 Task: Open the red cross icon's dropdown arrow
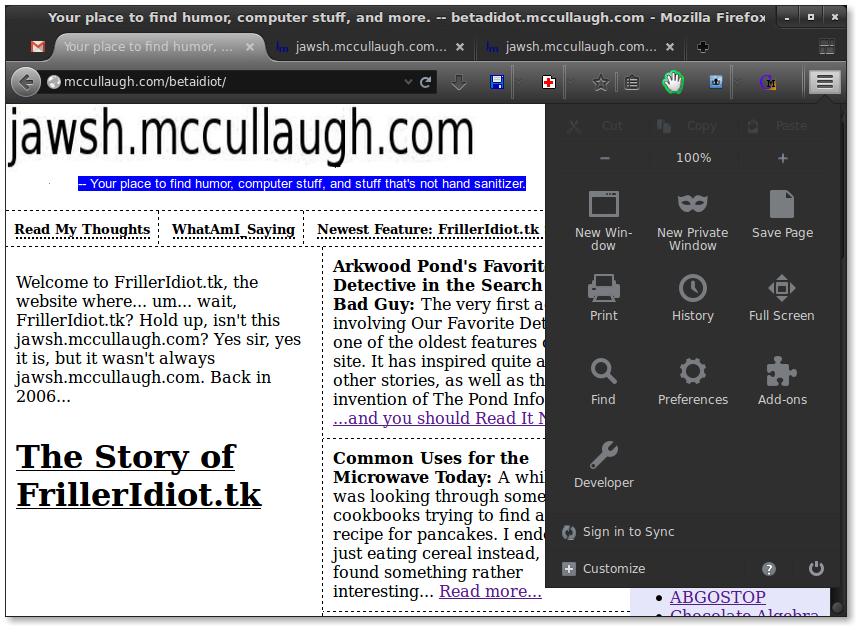pyautogui.click(x=571, y=81)
